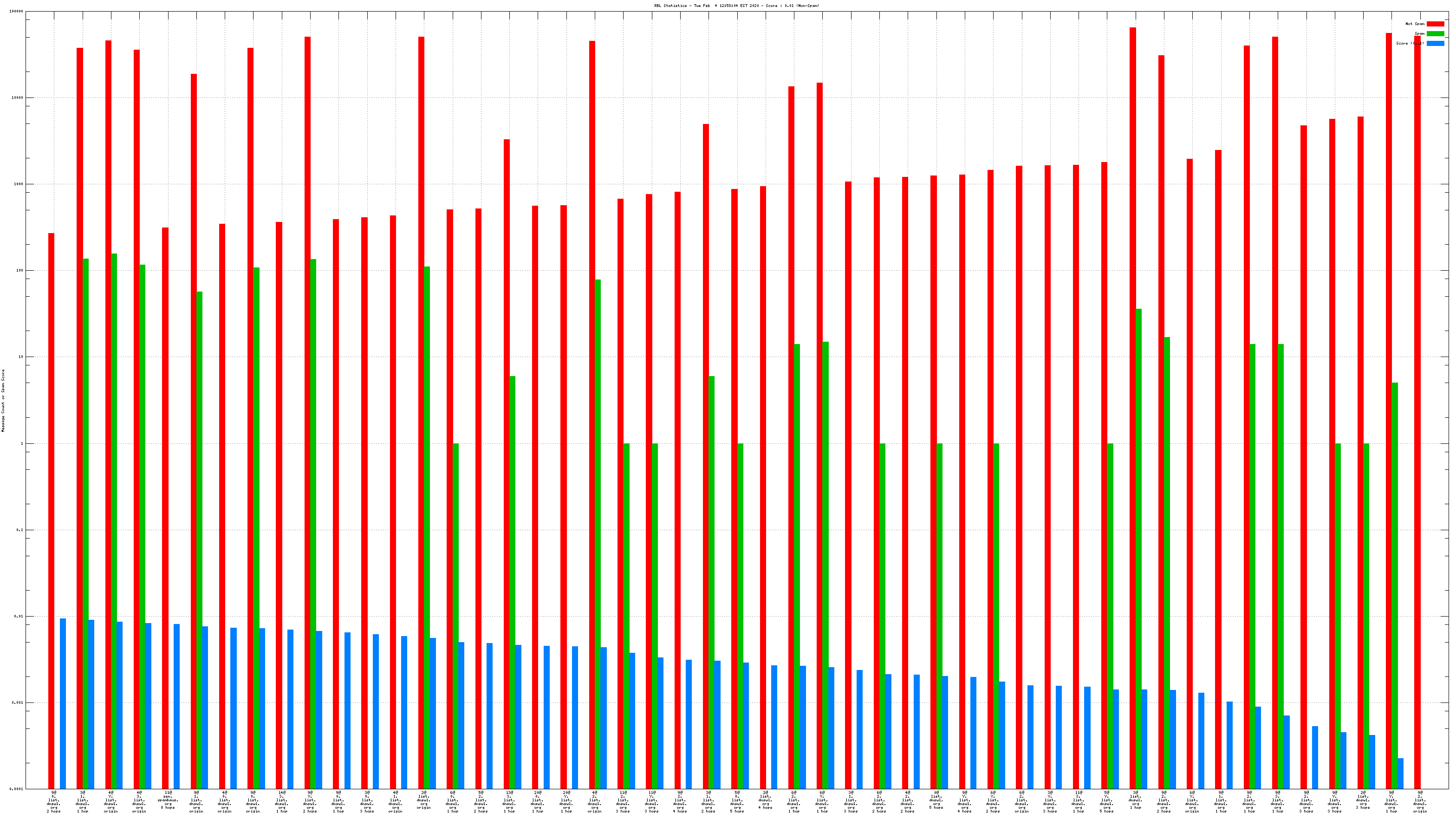This screenshot has width=1456, height=819.
Task: Click the first x-axis label, 9@ 2 hops
Action: coord(54,802)
